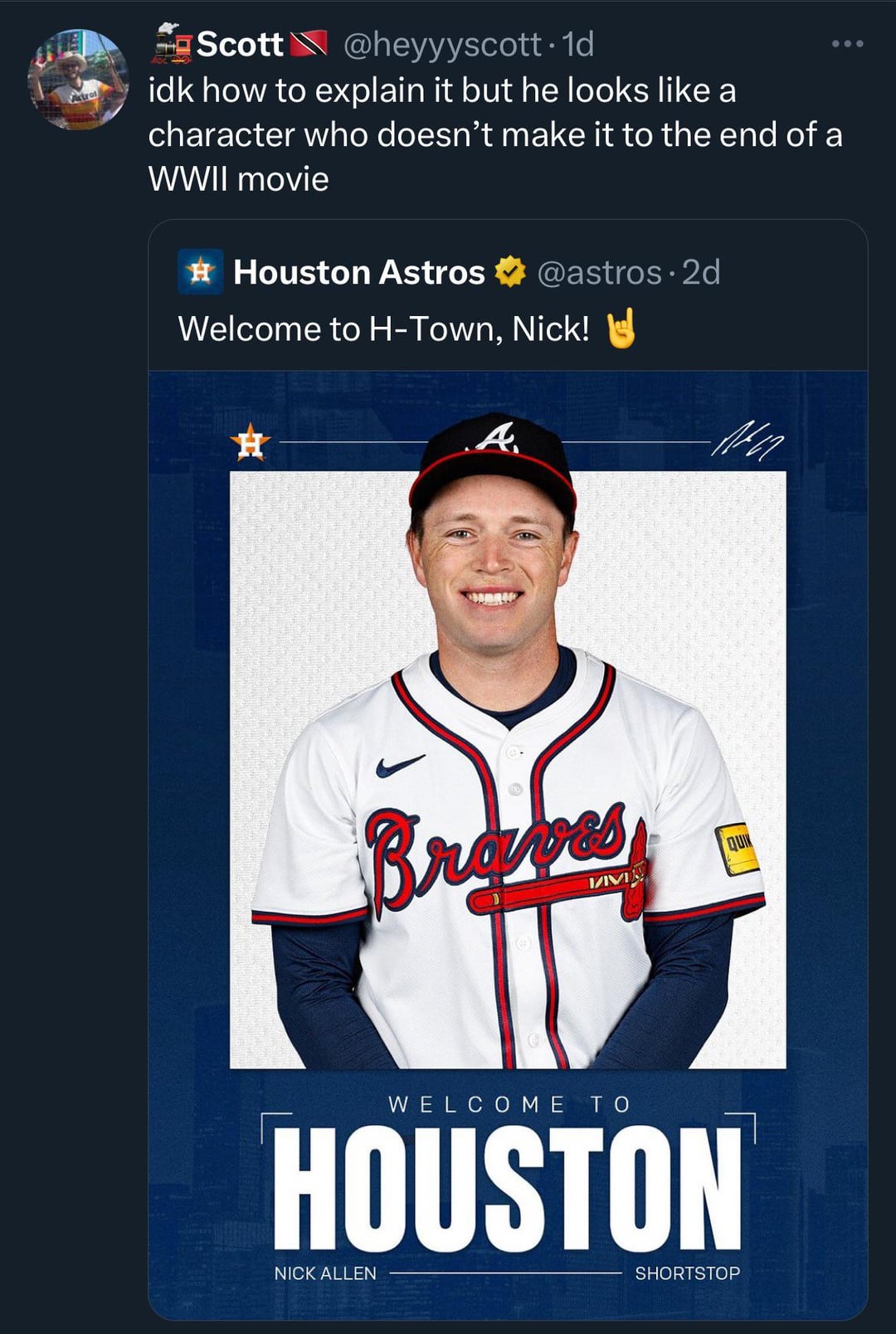
Task: Click the gold verified badge next to Houston Astros
Action: tap(509, 270)
